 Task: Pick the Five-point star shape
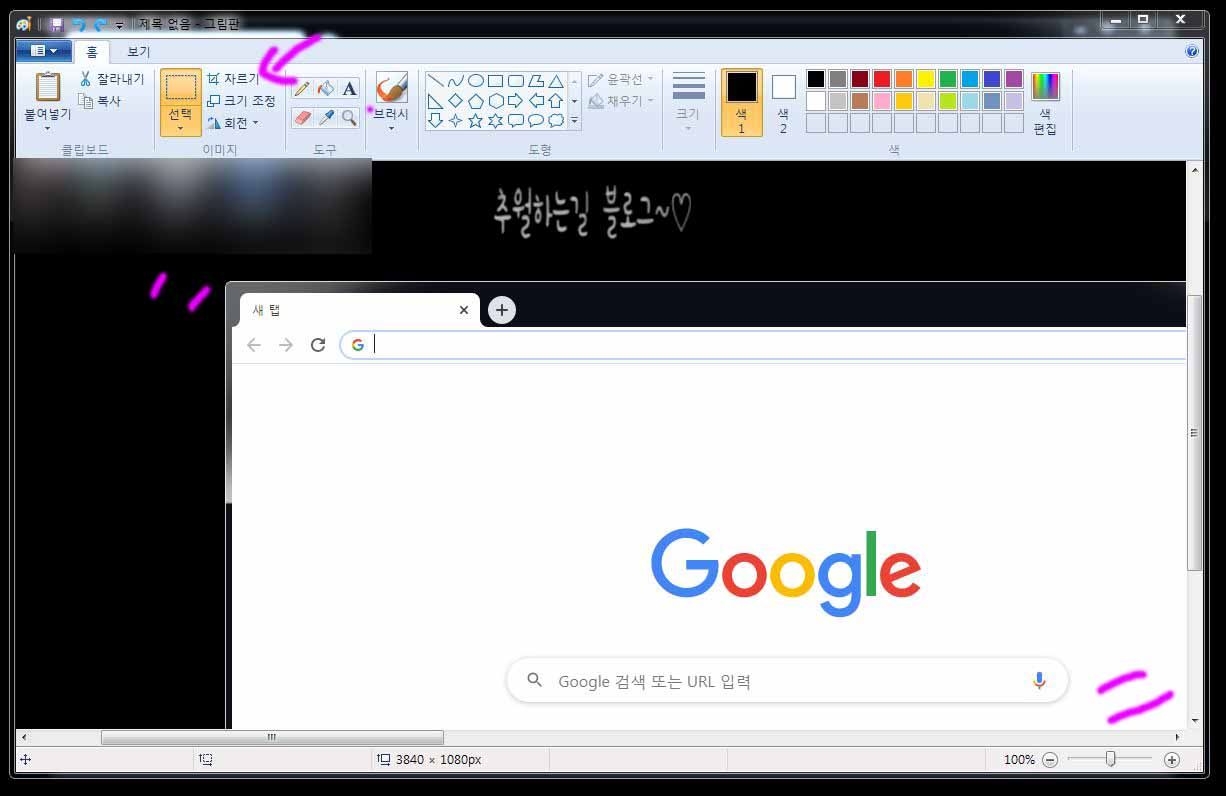pos(476,121)
